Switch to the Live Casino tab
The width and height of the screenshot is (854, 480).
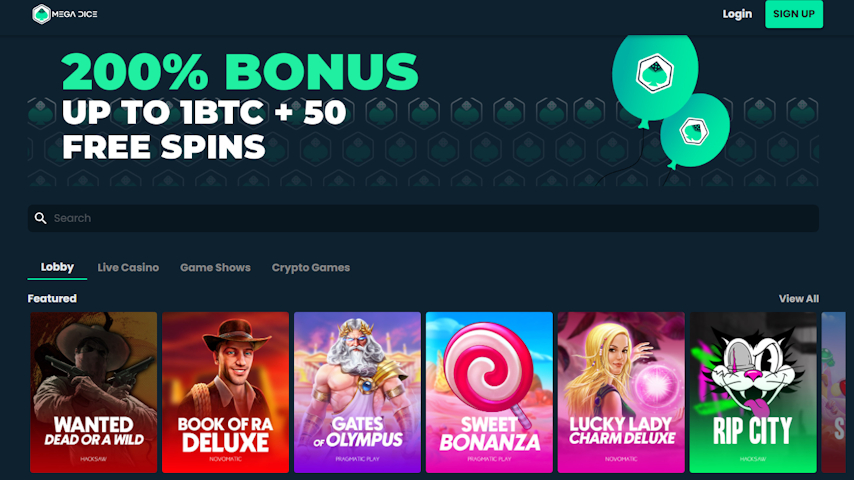point(128,268)
